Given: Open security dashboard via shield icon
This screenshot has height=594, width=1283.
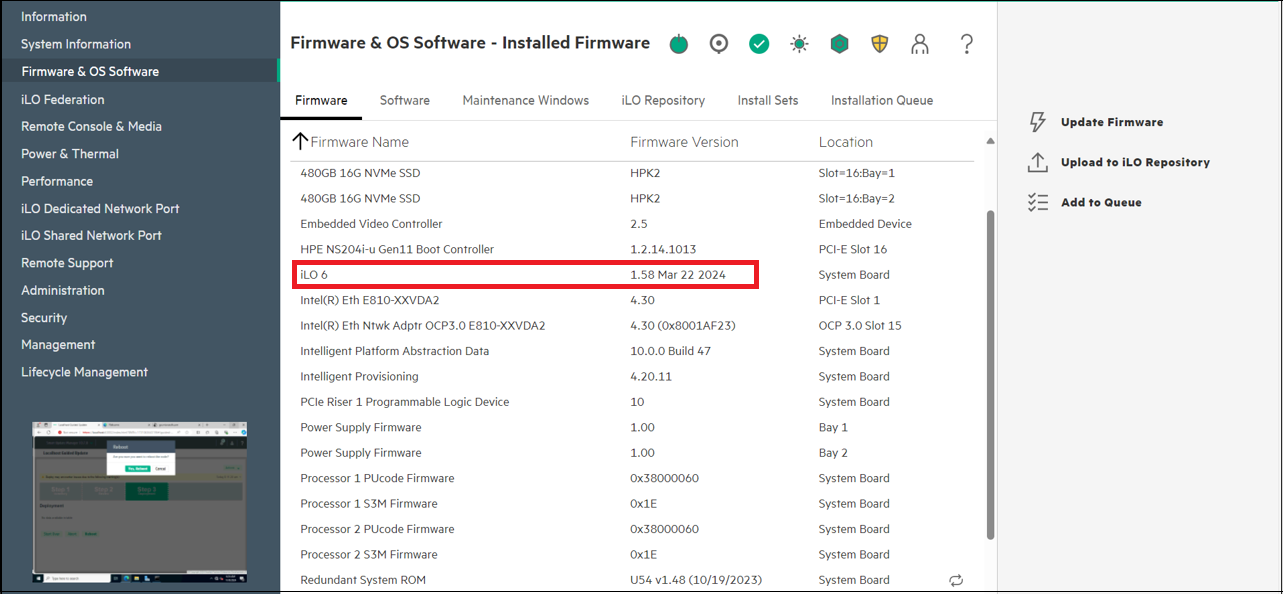Looking at the screenshot, I should (878, 43).
